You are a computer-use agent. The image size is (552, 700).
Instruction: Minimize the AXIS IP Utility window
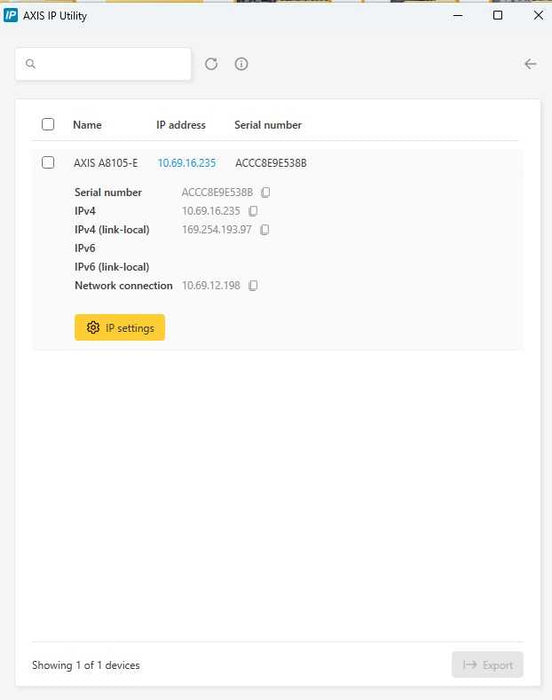(x=458, y=16)
